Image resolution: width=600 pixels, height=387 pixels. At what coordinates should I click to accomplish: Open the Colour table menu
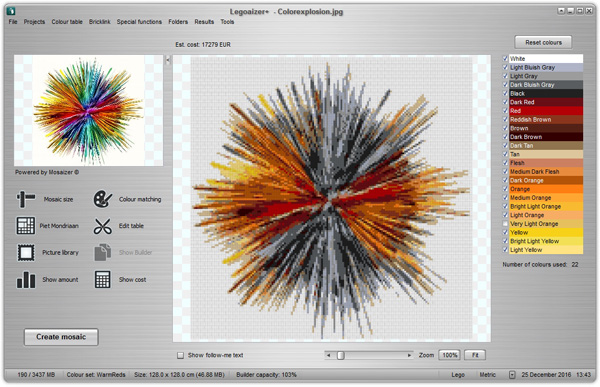(x=67, y=22)
